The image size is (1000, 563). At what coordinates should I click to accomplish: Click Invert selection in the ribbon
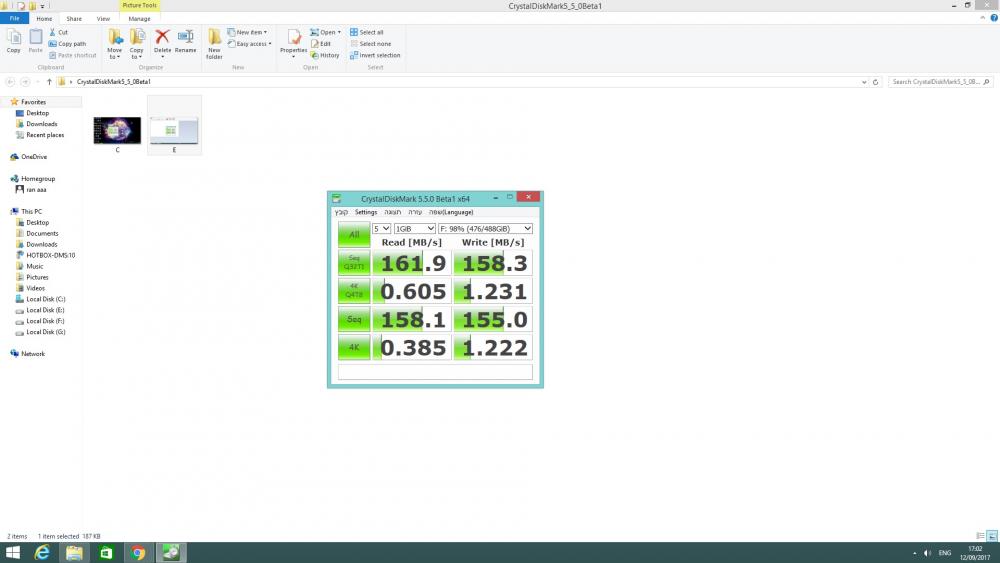pyautogui.click(x=375, y=55)
